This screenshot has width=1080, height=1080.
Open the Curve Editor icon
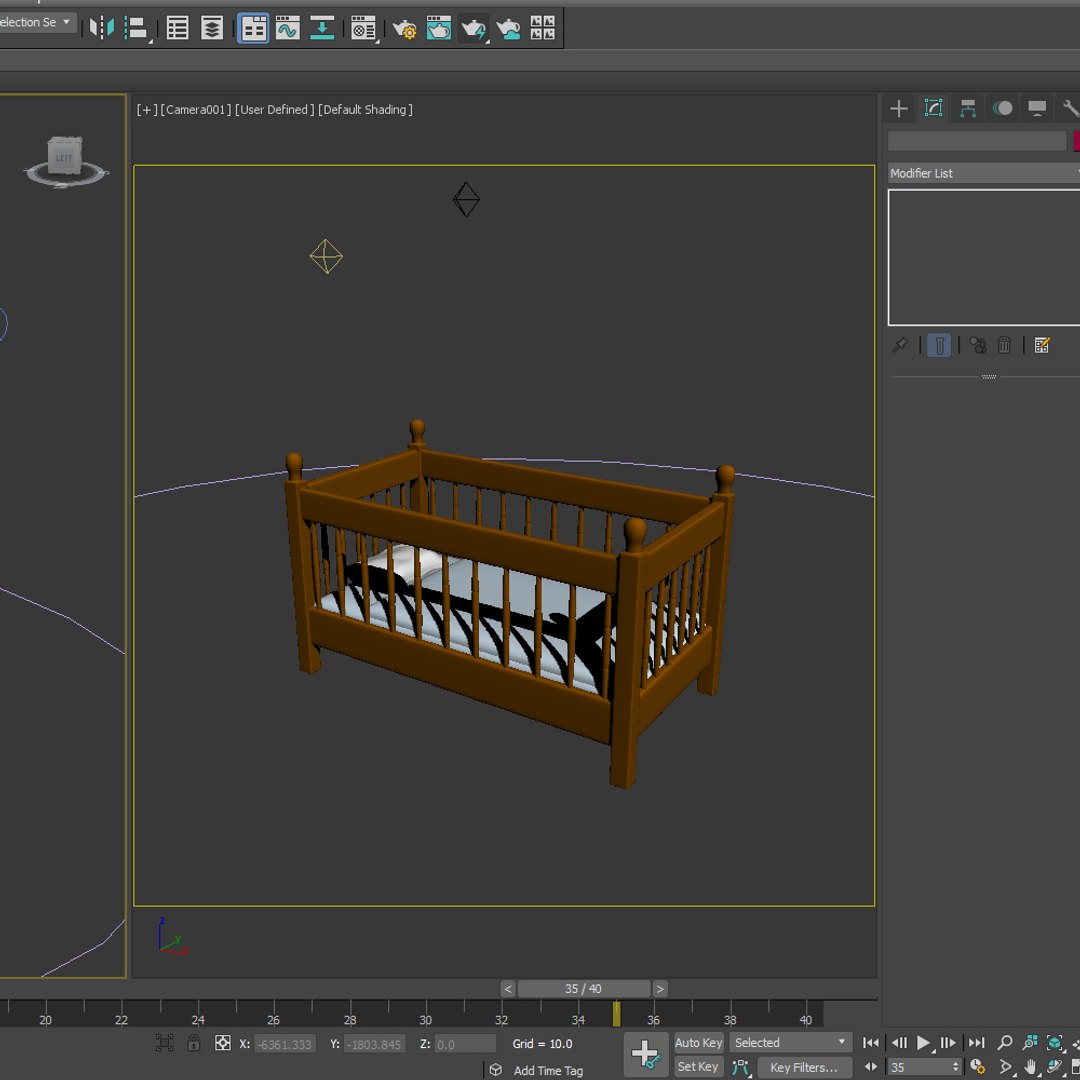[288, 28]
